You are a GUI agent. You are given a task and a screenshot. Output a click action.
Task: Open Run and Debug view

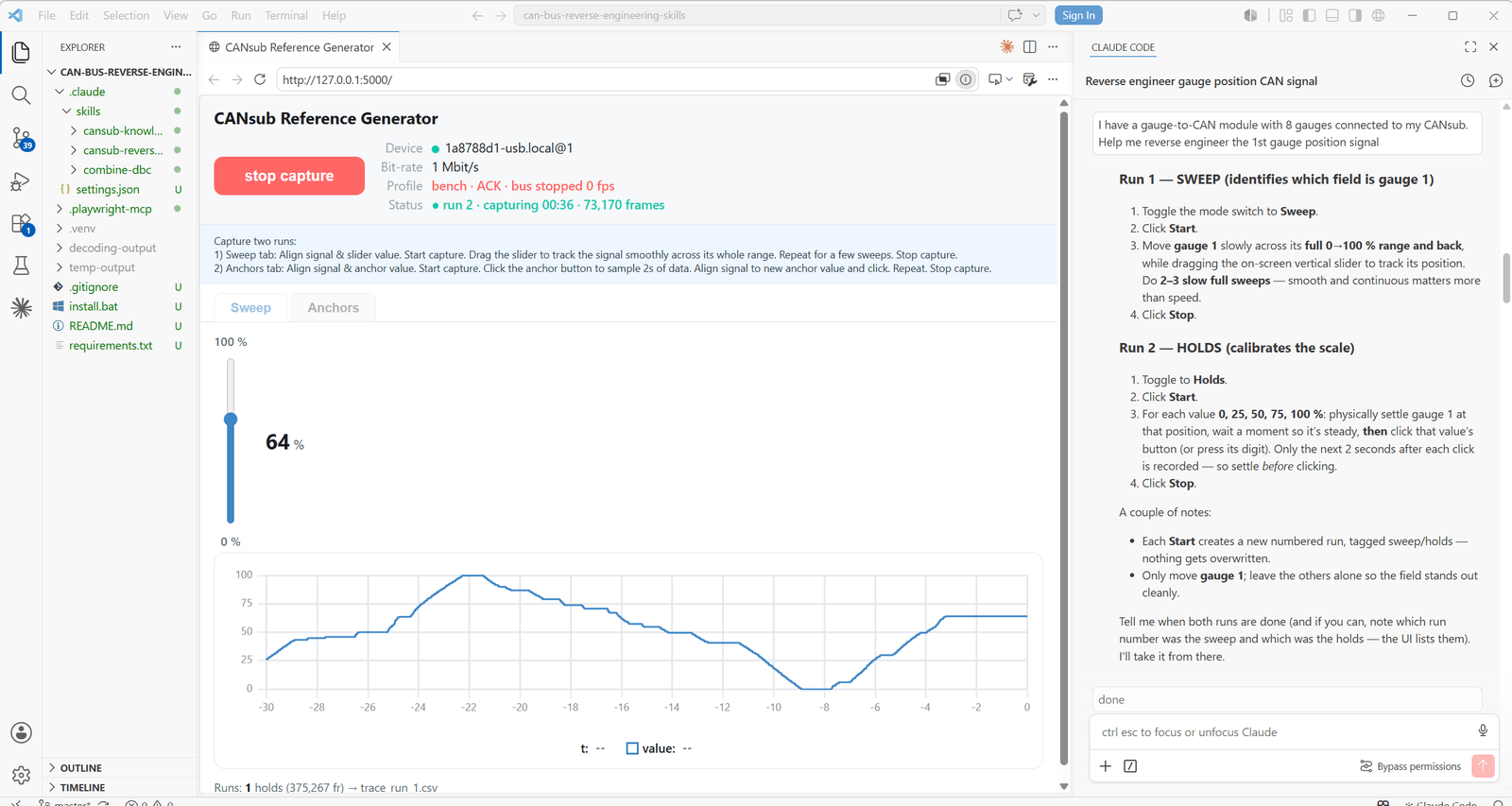21,181
